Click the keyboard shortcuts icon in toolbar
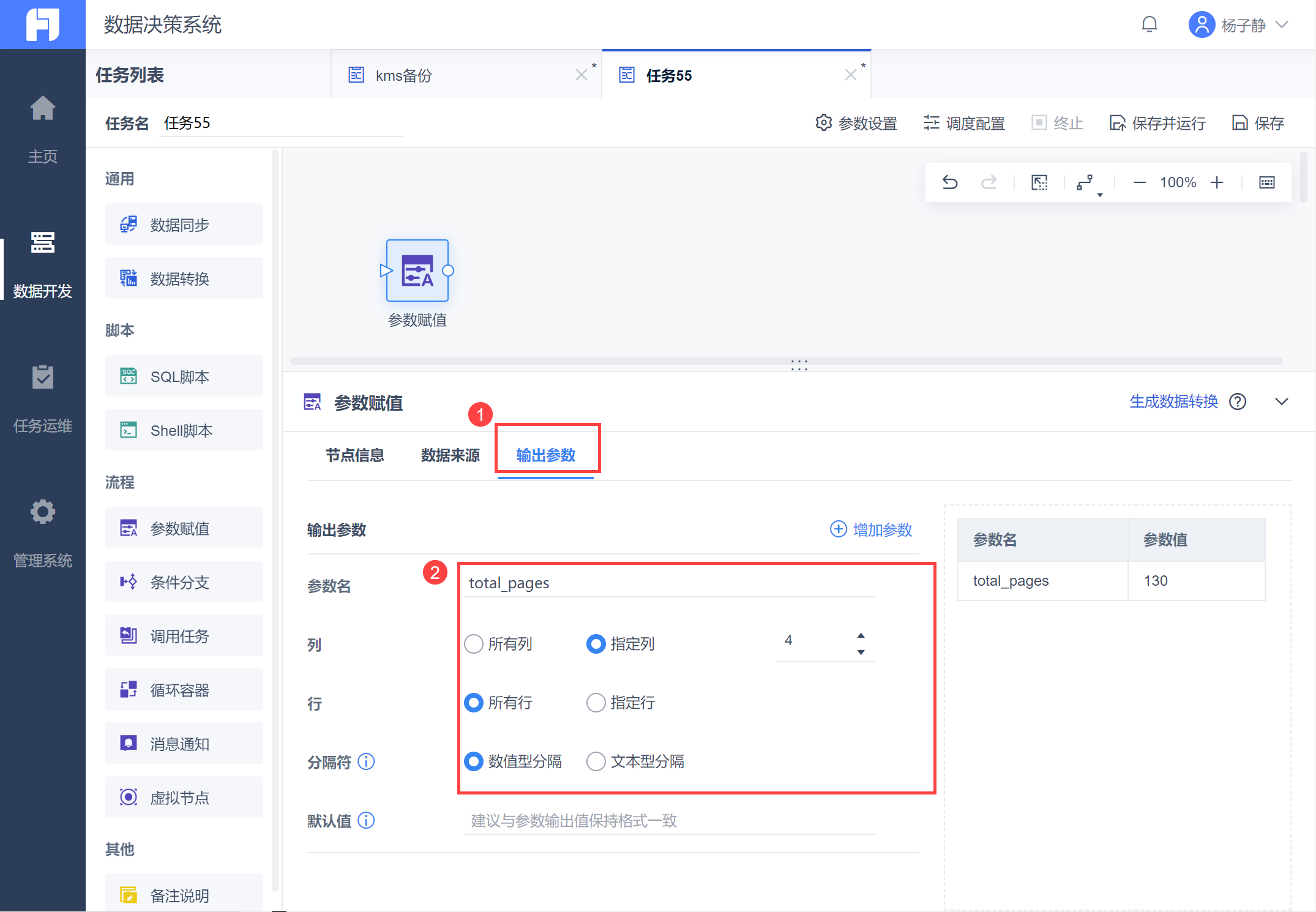Image resolution: width=1316 pixels, height=912 pixels. (1267, 182)
